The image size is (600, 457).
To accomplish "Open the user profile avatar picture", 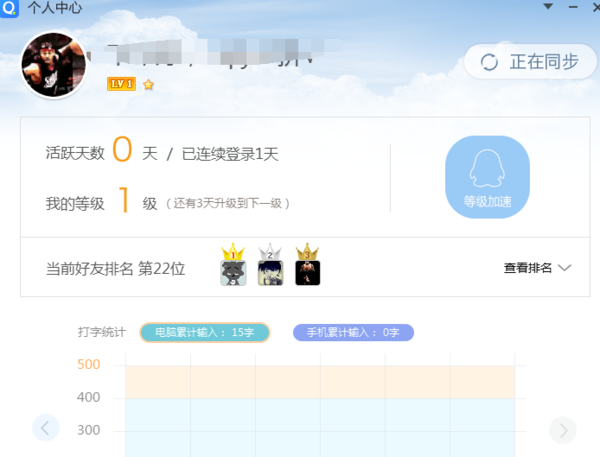I will [x=54, y=64].
